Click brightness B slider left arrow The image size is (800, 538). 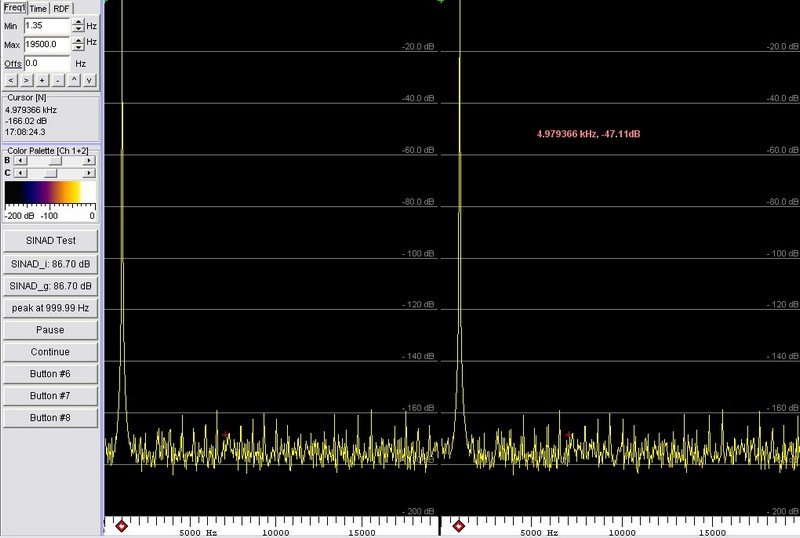(20, 160)
